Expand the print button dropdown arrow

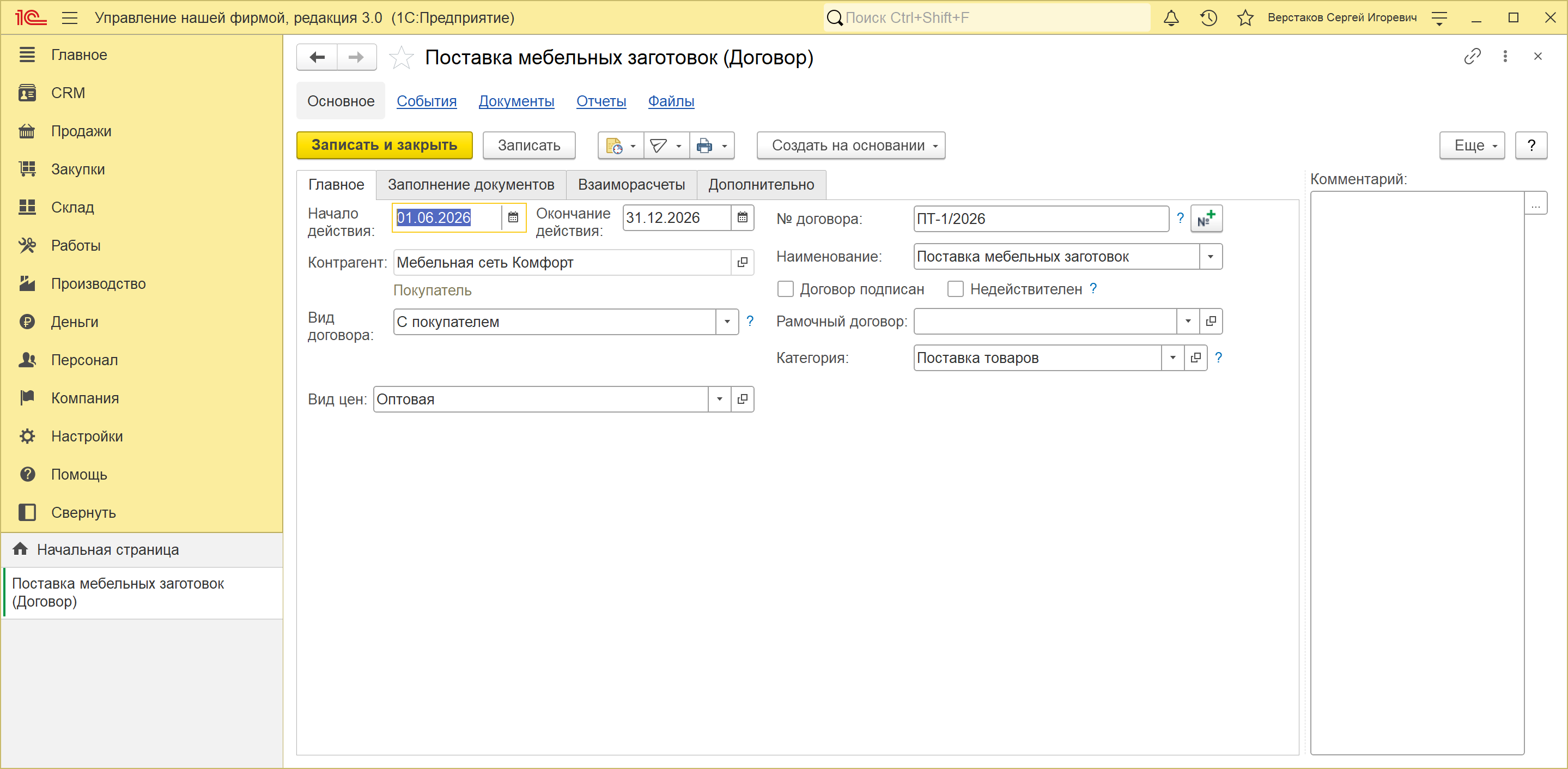(x=725, y=146)
